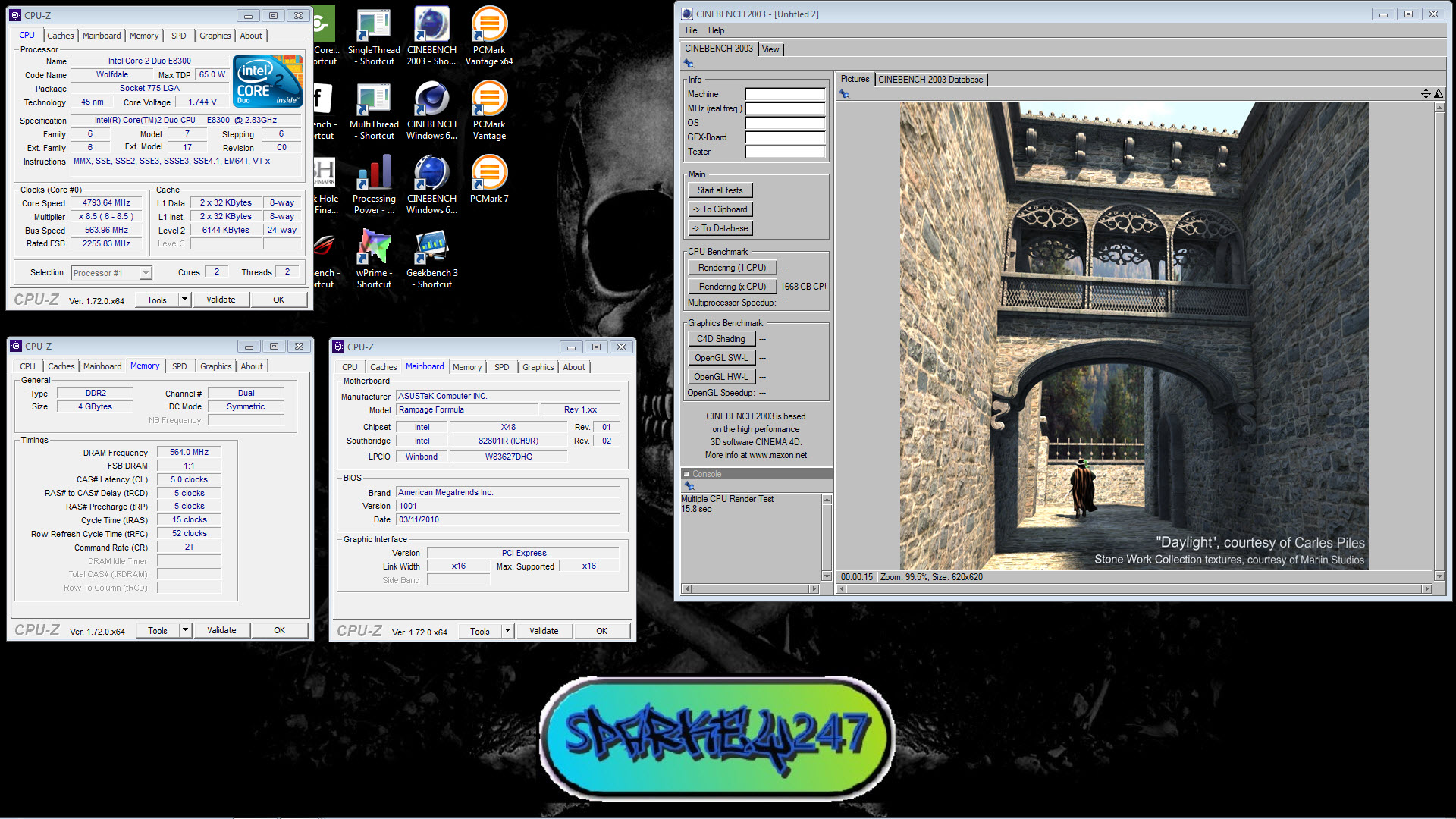This screenshot has height=819, width=1456.
Task: Click Machine input field
Action: point(785,94)
